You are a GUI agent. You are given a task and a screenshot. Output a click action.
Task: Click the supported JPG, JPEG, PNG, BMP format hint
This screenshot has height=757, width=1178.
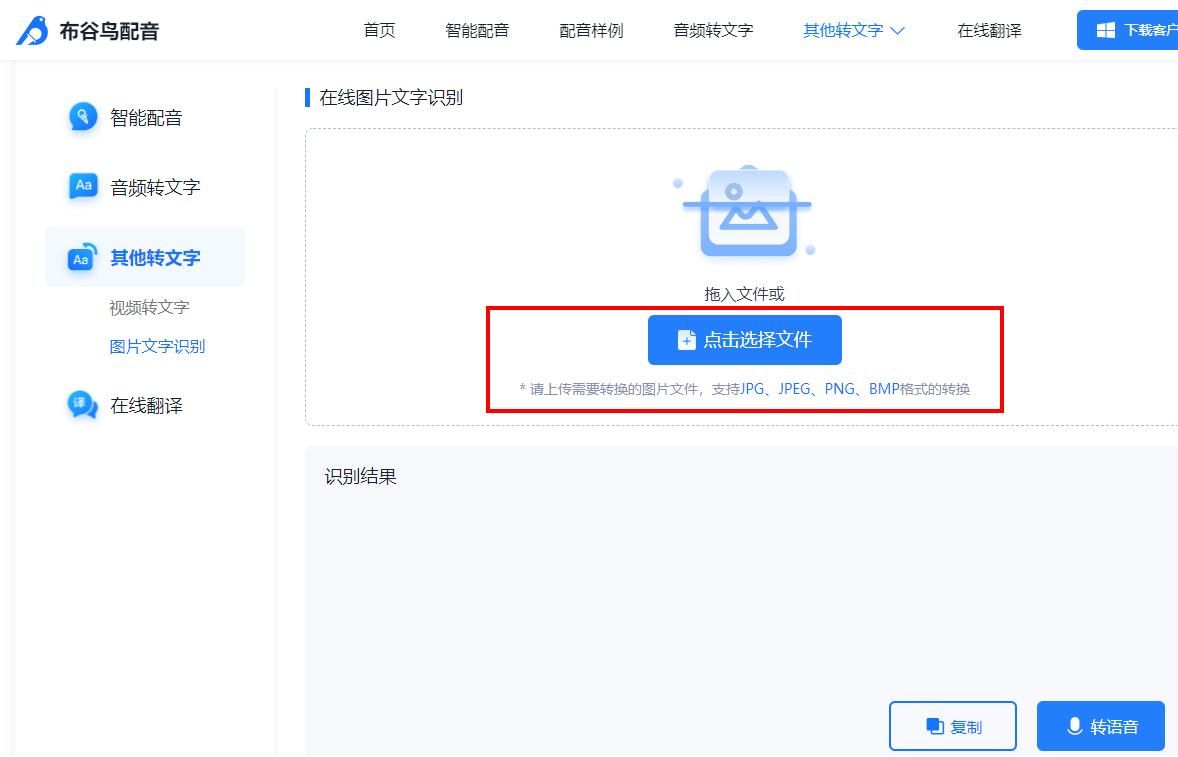click(745, 389)
